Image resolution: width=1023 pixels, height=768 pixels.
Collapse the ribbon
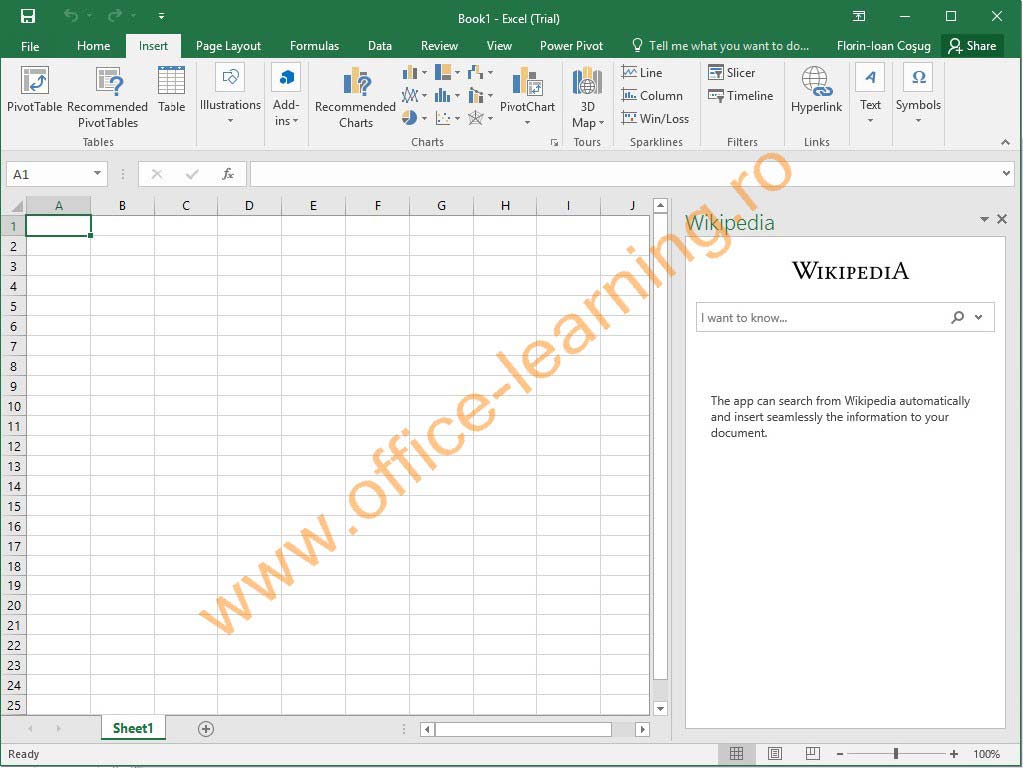pos(1005,142)
